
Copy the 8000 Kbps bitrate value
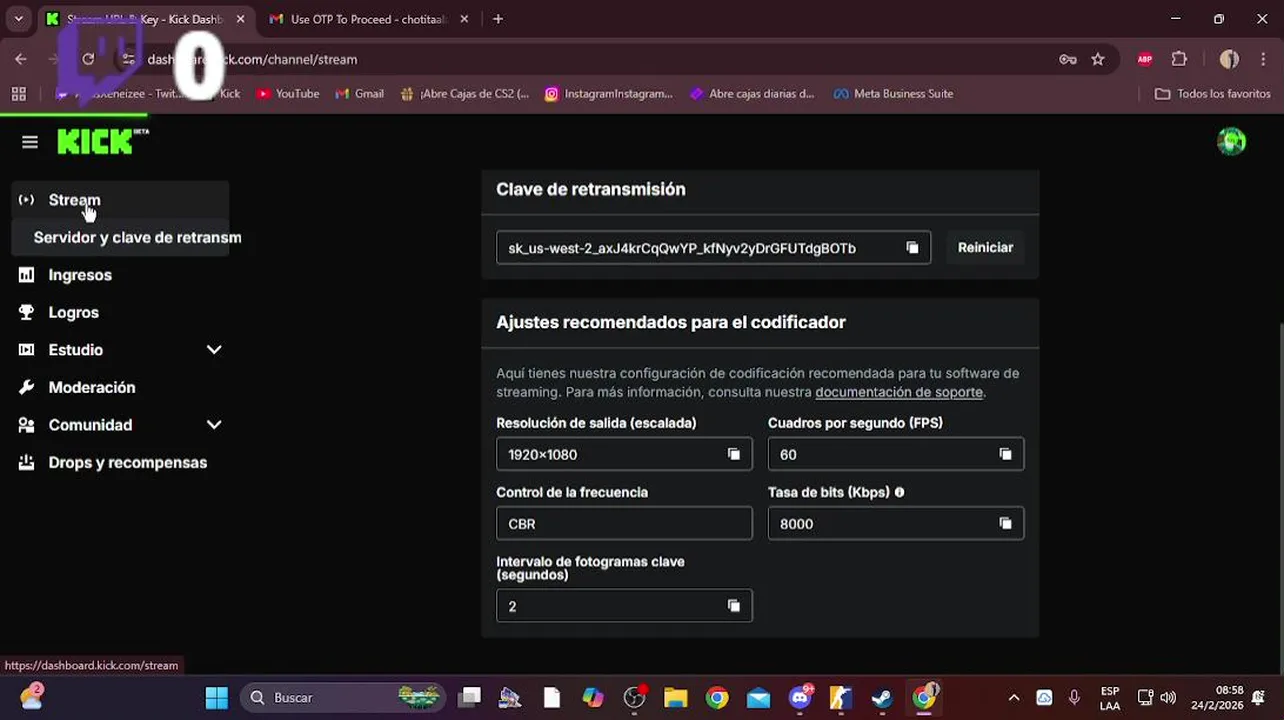pyautogui.click(x=1005, y=523)
